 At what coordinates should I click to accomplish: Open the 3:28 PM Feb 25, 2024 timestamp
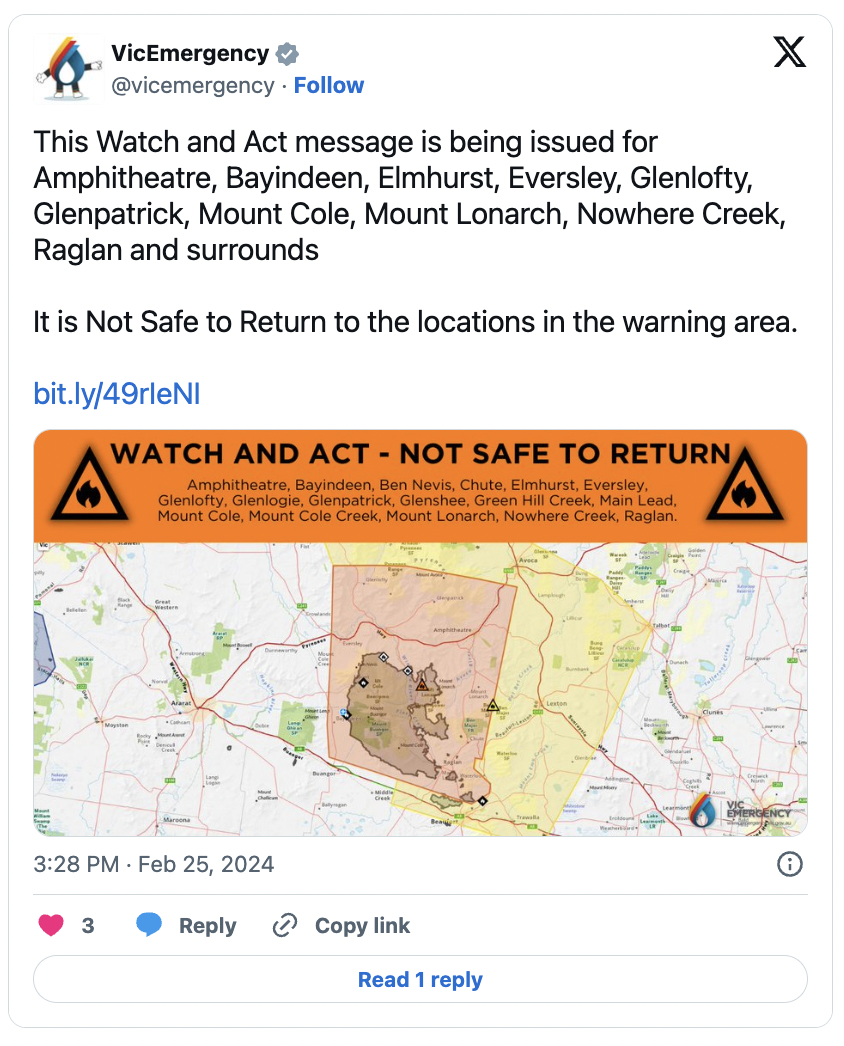(153, 864)
